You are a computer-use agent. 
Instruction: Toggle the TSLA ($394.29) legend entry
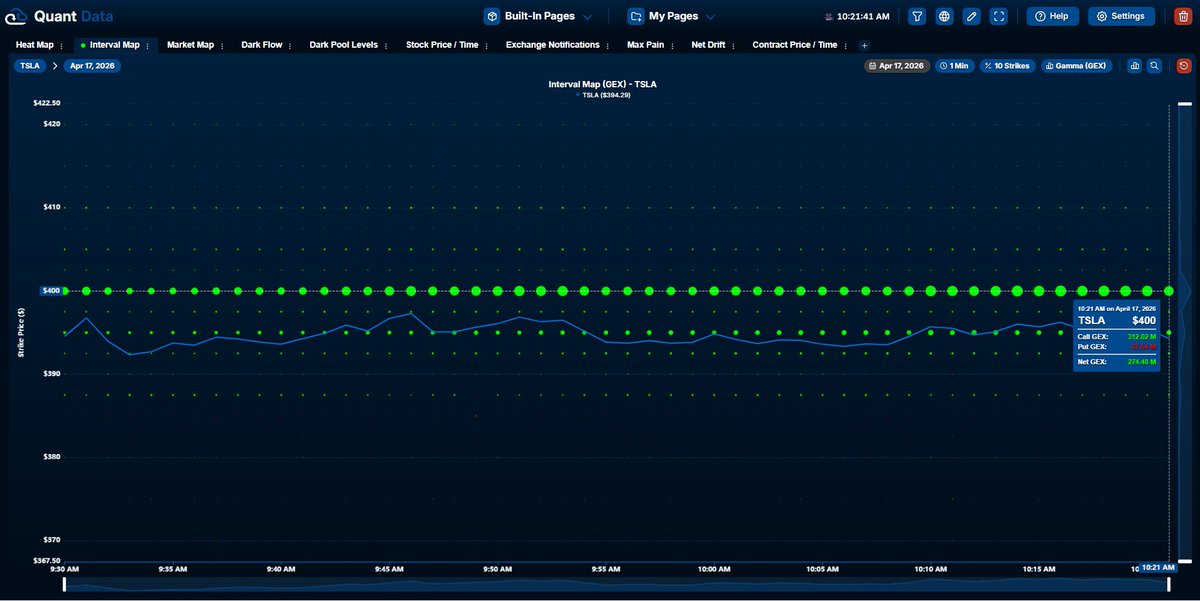pos(602,95)
